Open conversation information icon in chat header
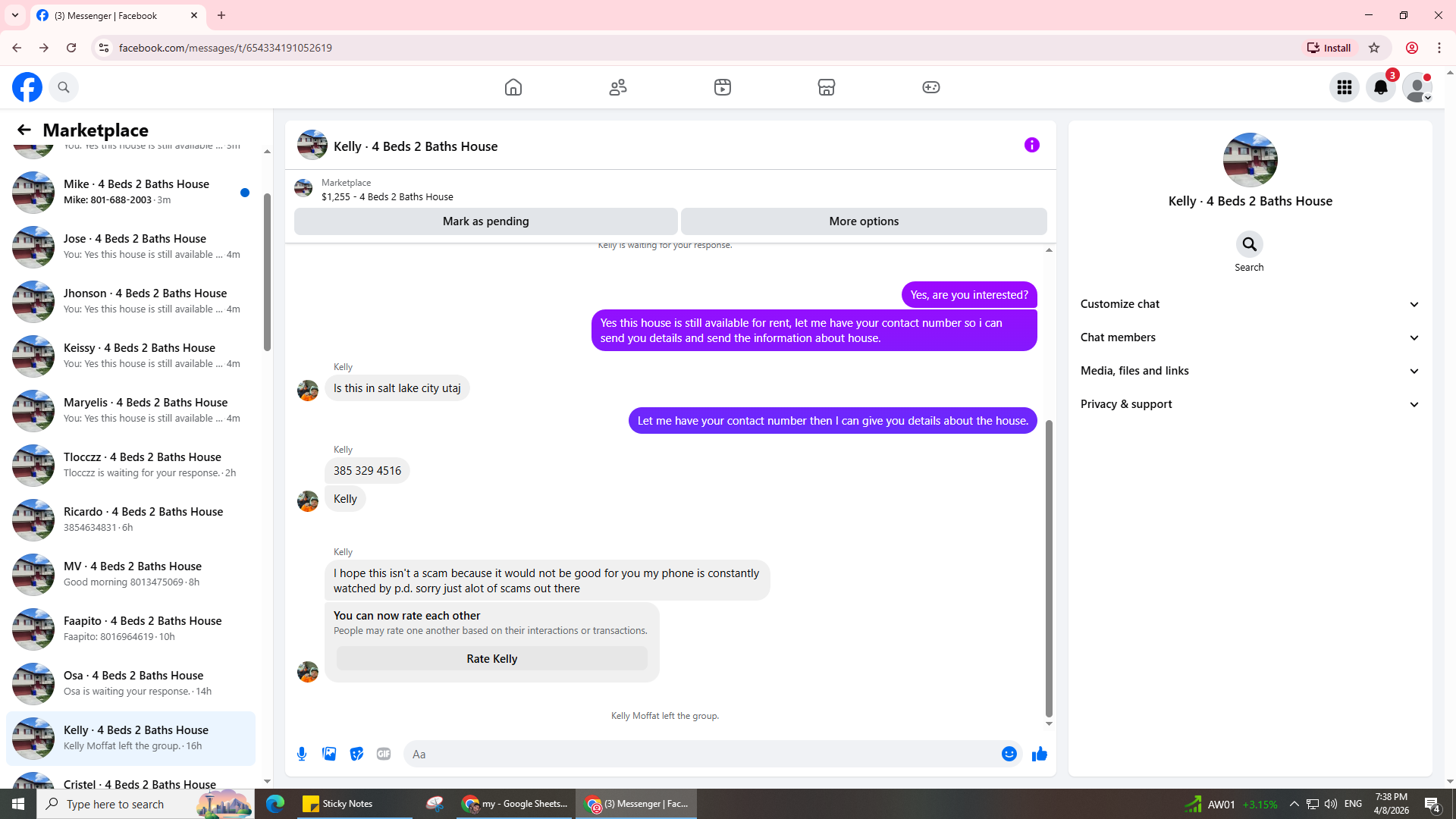Viewport: 1456px width, 819px height. coord(1031,145)
